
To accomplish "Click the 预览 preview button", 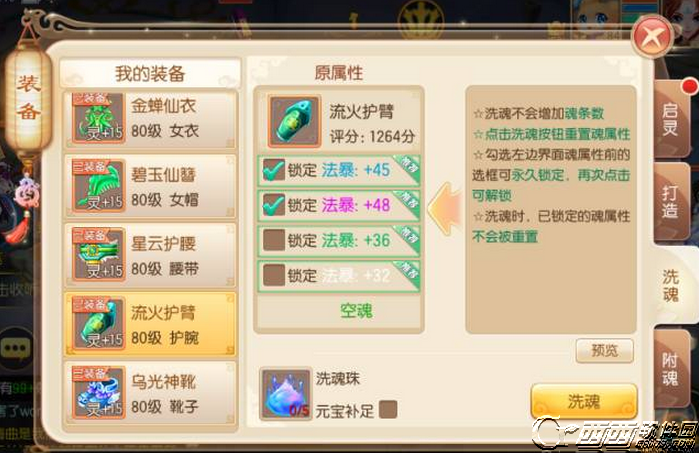I will [x=604, y=350].
